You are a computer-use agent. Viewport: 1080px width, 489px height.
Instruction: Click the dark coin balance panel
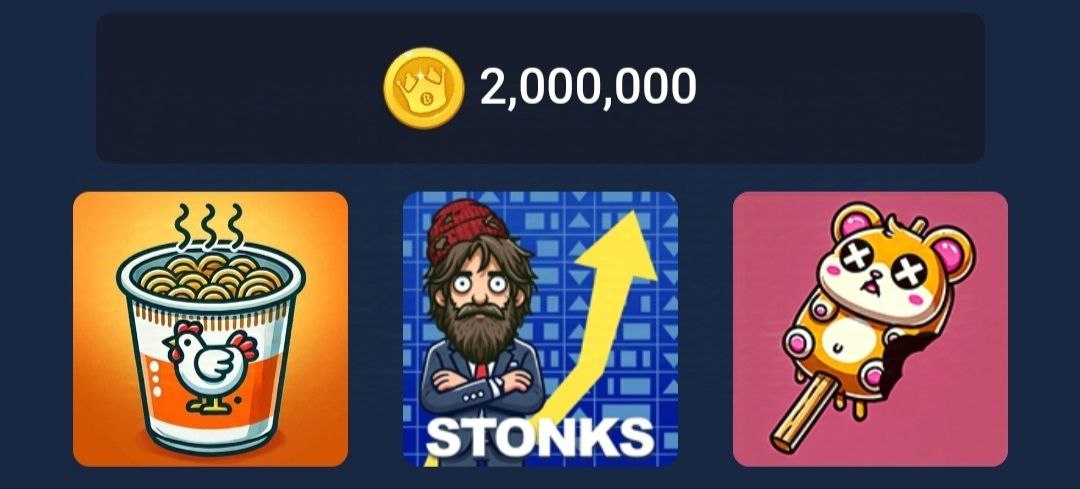point(540,87)
